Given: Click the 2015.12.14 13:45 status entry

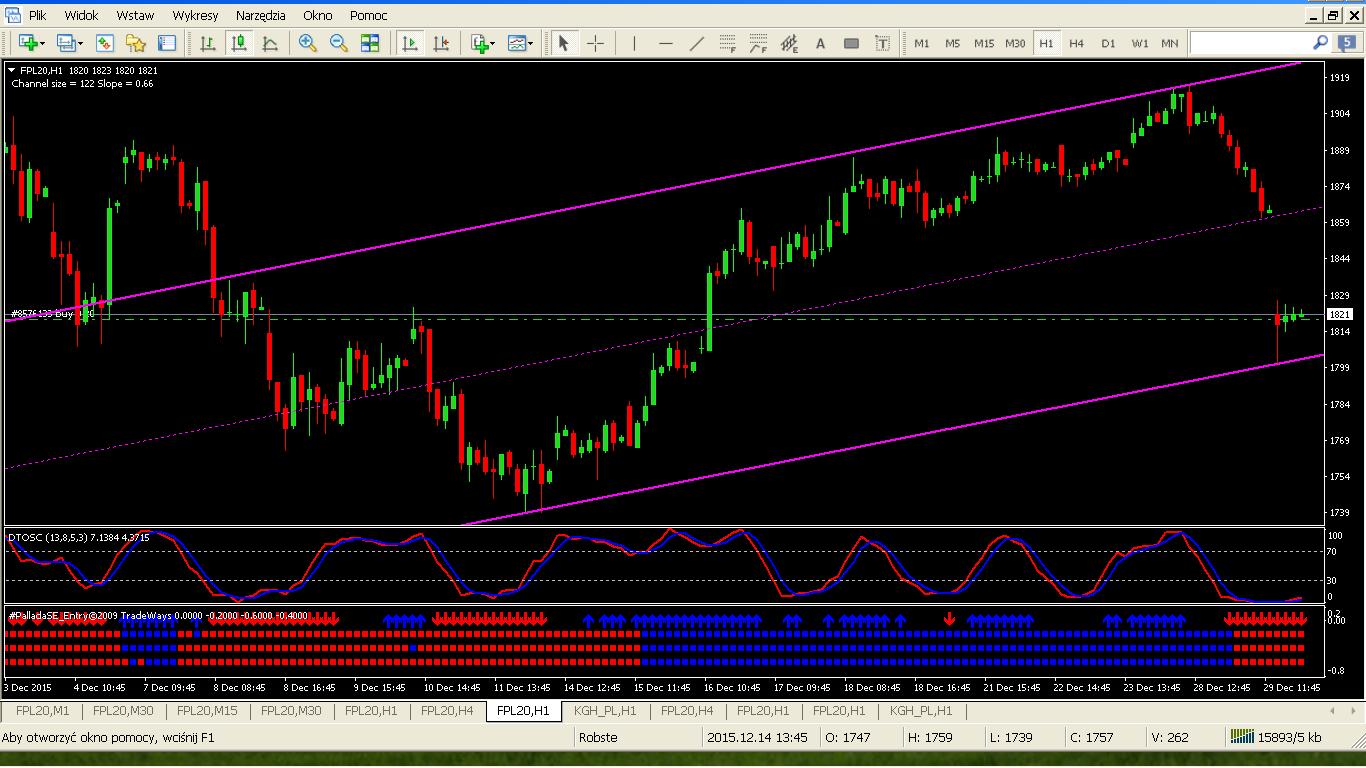Looking at the screenshot, I should coord(757,738).
